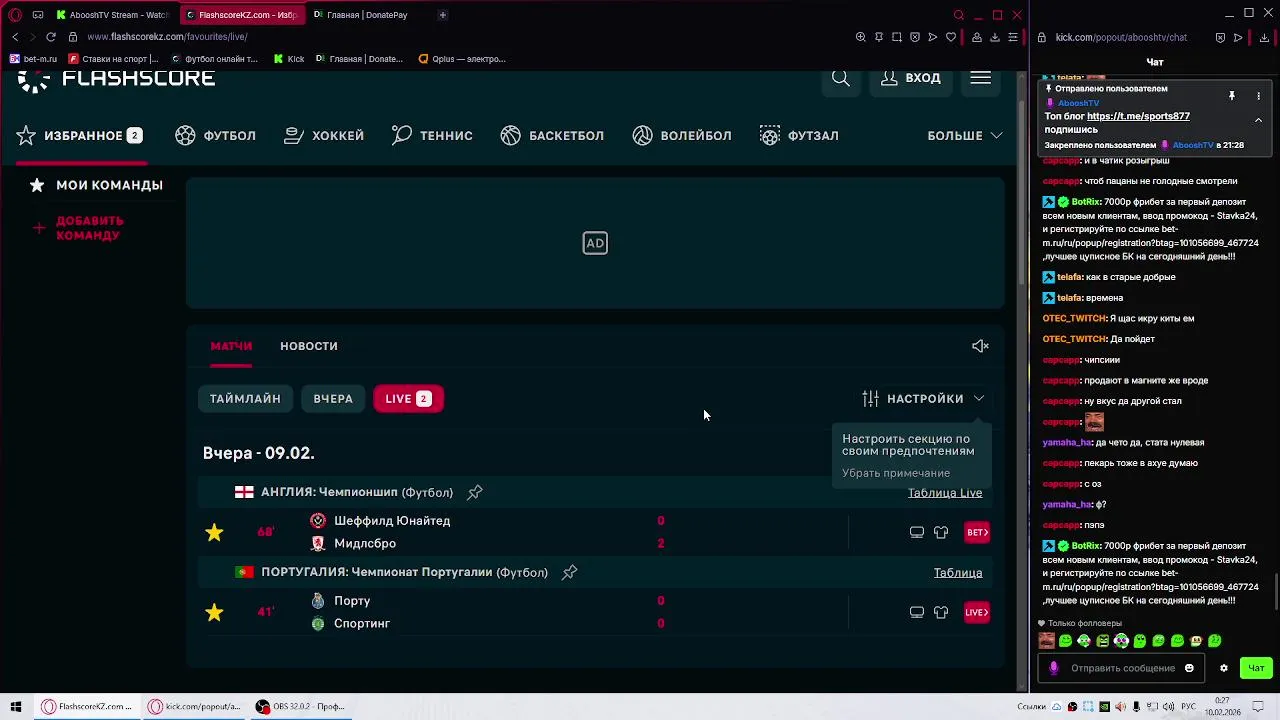Click the BET badge on the Sheffield match

[977, 532]
